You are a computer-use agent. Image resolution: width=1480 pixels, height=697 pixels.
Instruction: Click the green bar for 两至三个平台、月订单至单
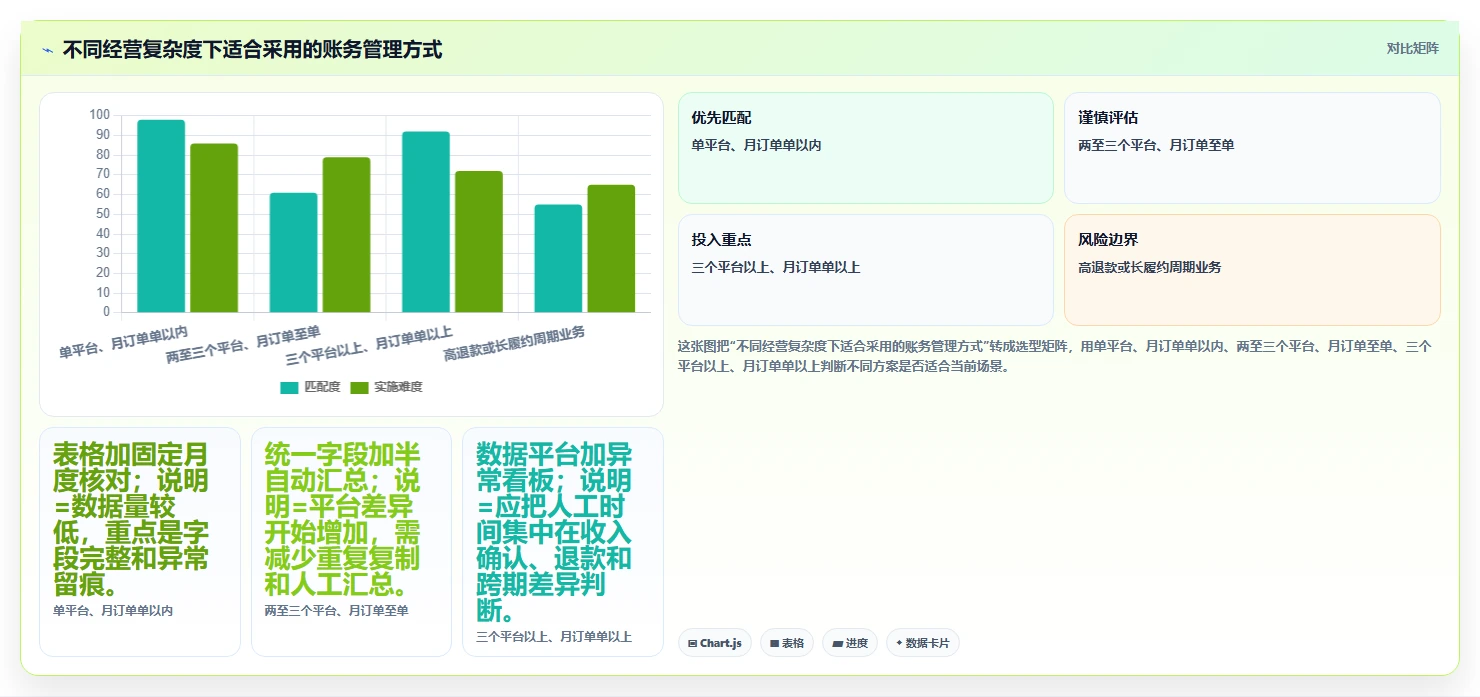[346, 235]
